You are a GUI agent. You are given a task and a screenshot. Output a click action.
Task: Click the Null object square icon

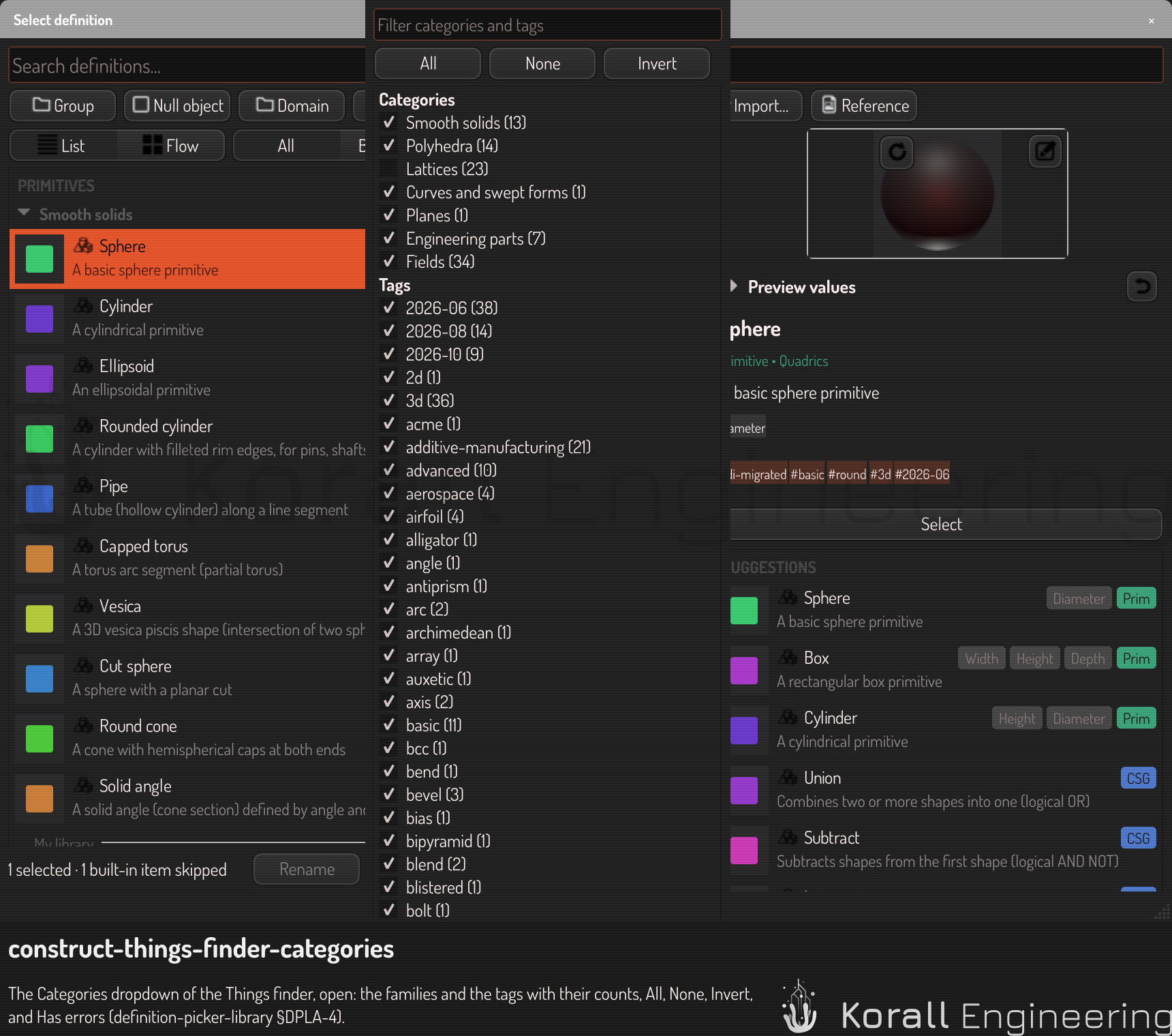click(141, 105)
